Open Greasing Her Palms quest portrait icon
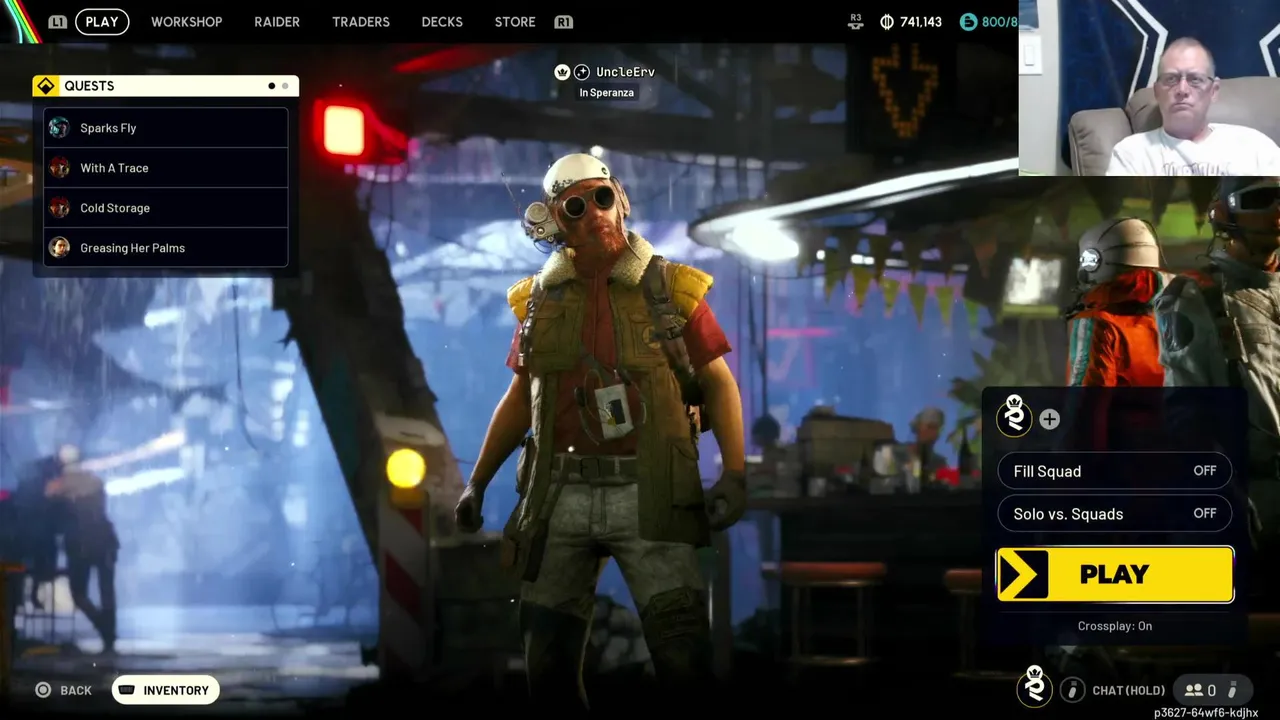This screenshot has width=1280, height=720. (59, 248)
